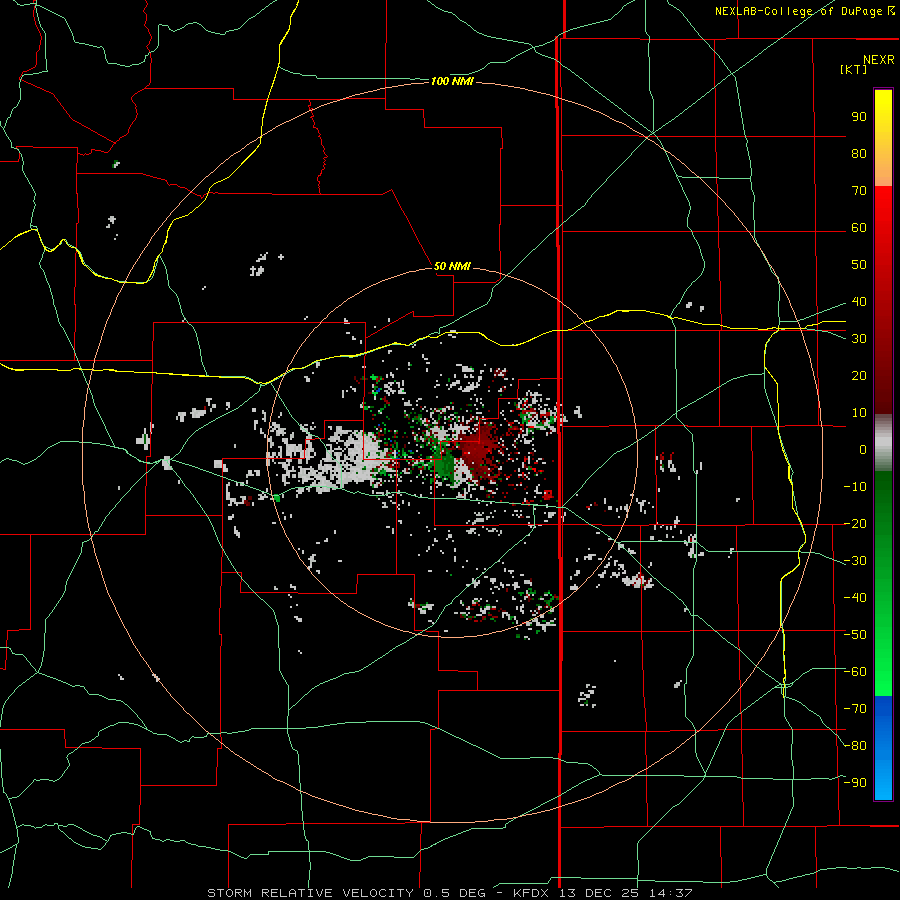Click the 40 value on the velocity scale
Screen dimensions: 900x900
click(x=859, y=301)
